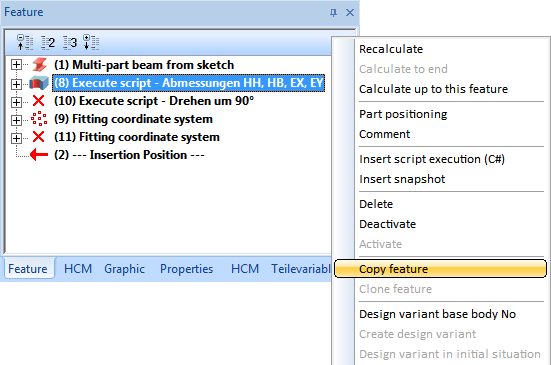551x365 pixels.
Task: Switch to HCM tab after Properties
Action: click(x=245, y=269)
